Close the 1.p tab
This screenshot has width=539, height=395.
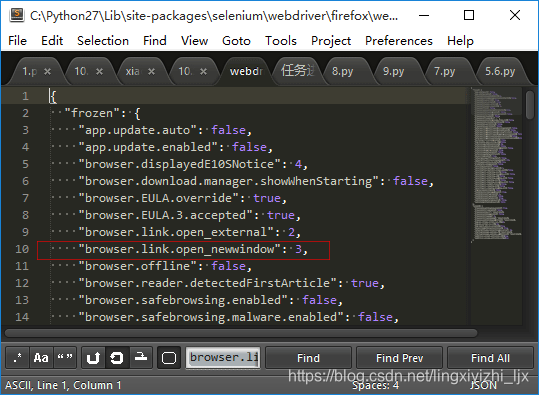point(47,71)
